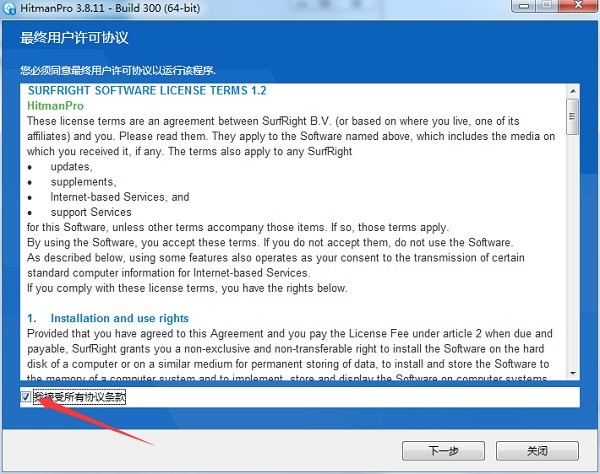600x474 pixels.
Task: Click the 我接受所有协议条款 checkbox label
Action: [x=80, y=397]
